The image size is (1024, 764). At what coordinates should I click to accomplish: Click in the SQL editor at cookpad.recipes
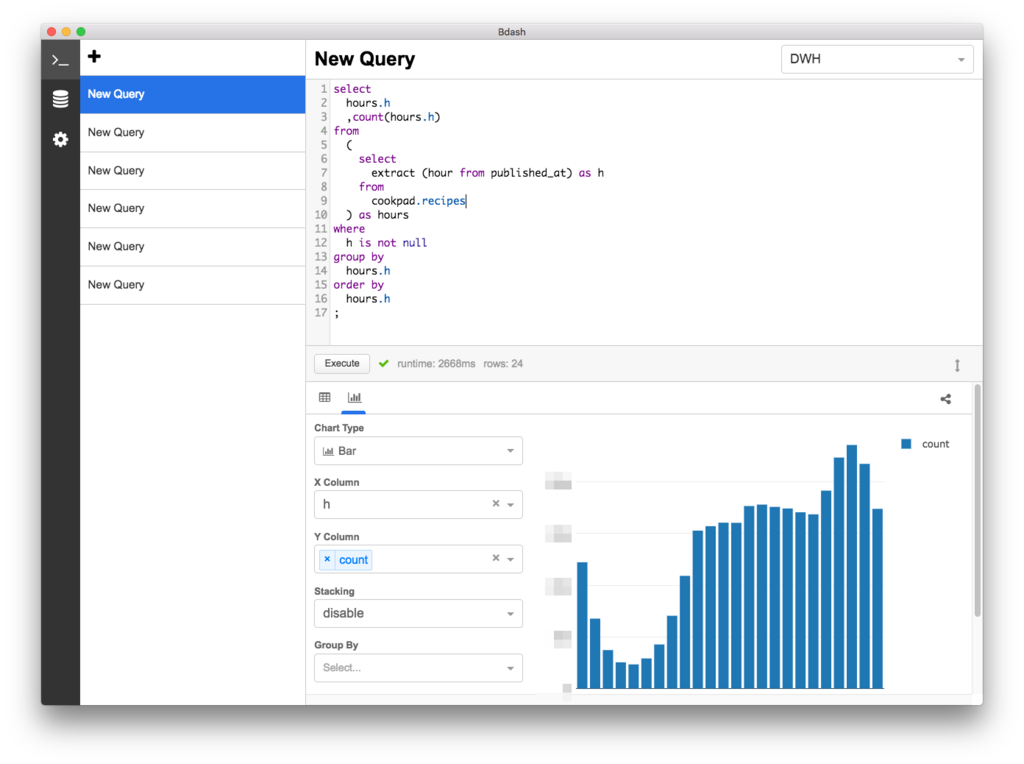point(419,200)
